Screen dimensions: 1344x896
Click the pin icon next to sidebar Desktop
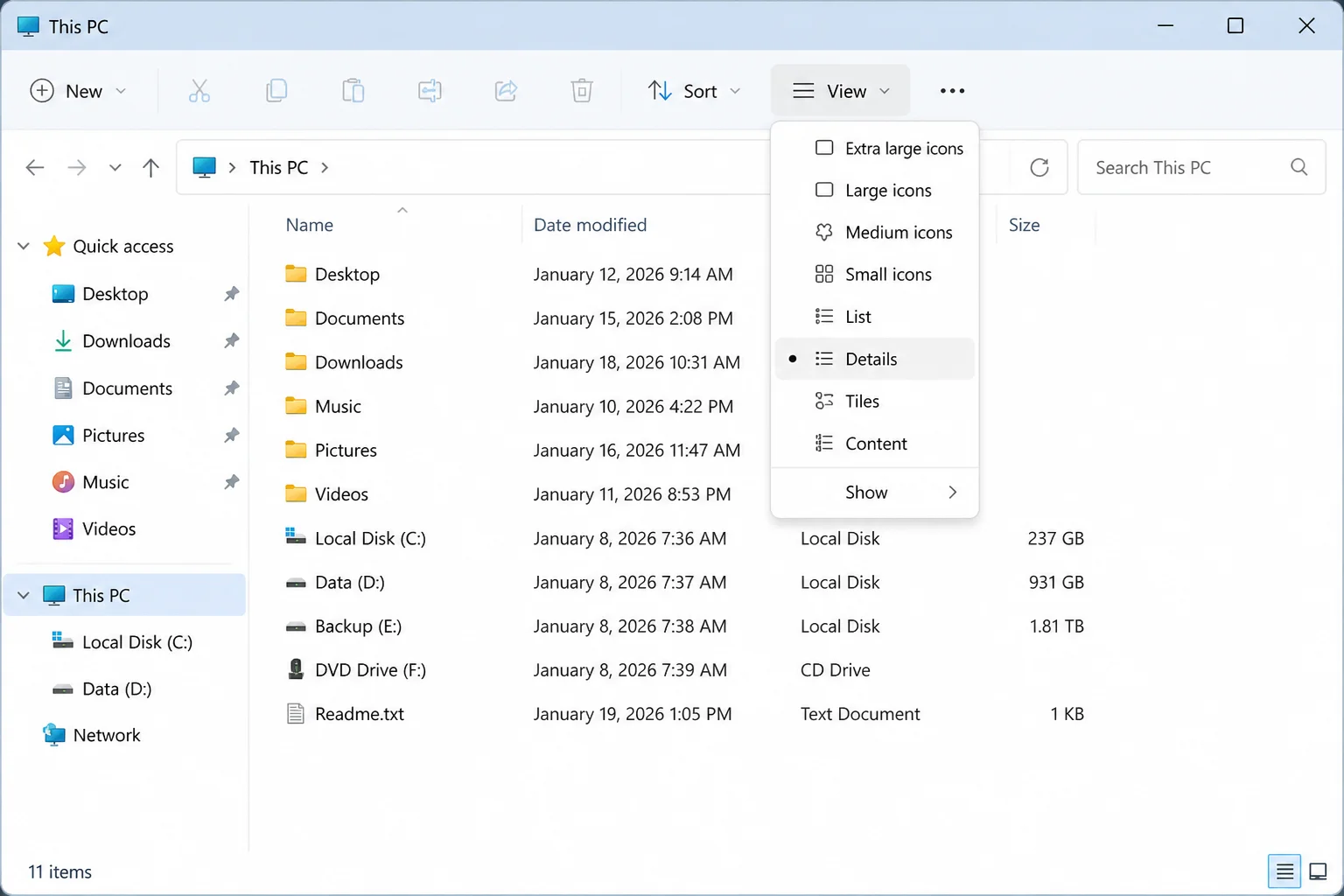231,293
